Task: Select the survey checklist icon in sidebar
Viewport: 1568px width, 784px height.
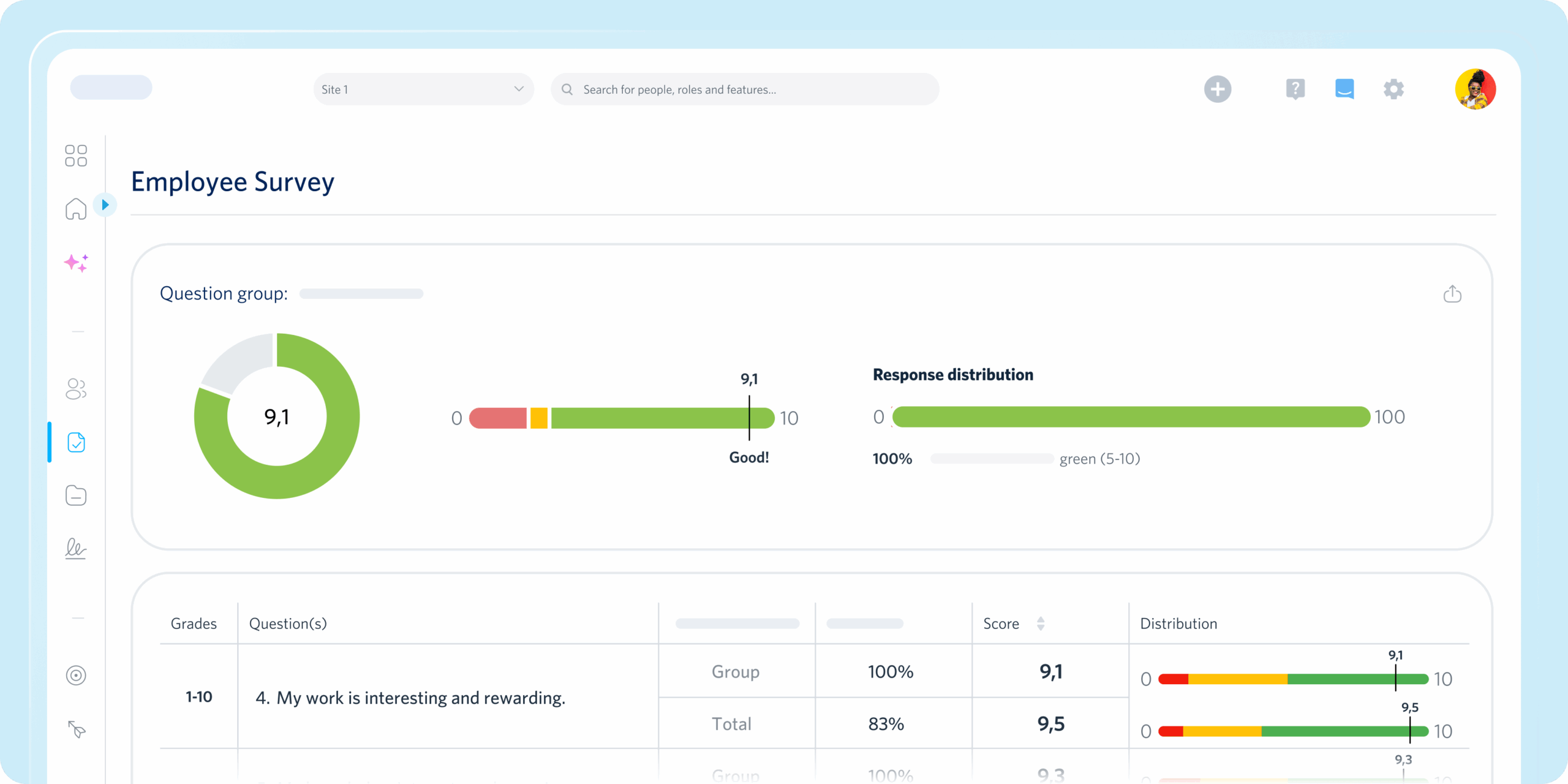Action: [x=76, y=442]
